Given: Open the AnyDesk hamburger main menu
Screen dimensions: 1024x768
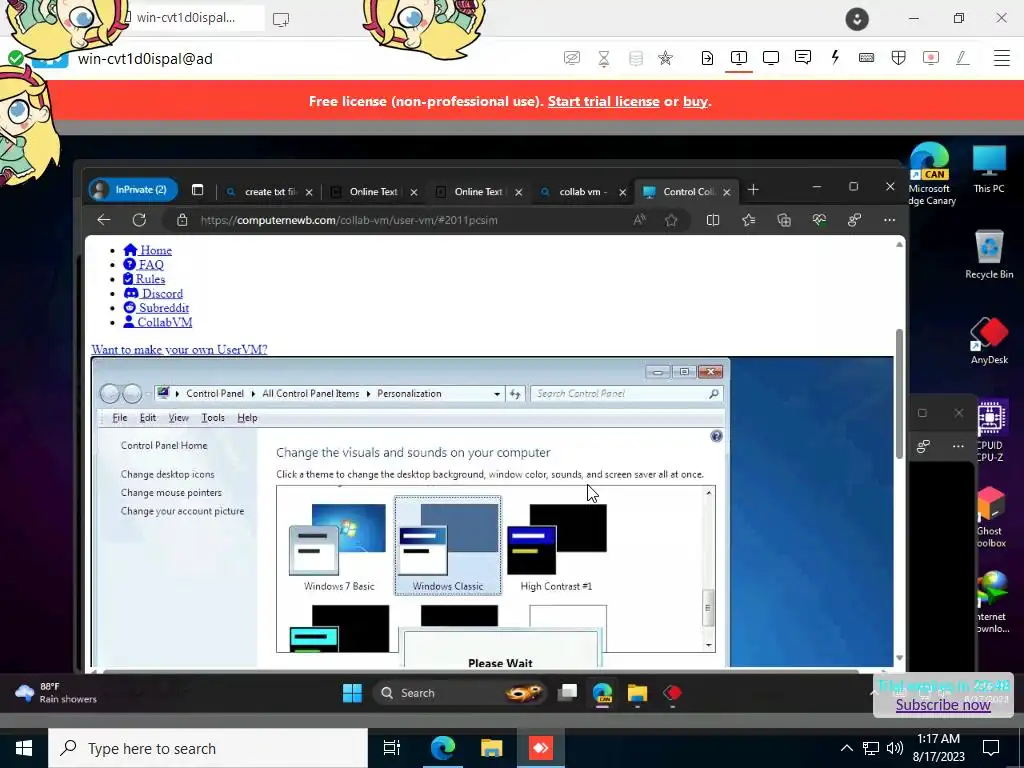Looking at the screenshot, I should point(1002,58).
